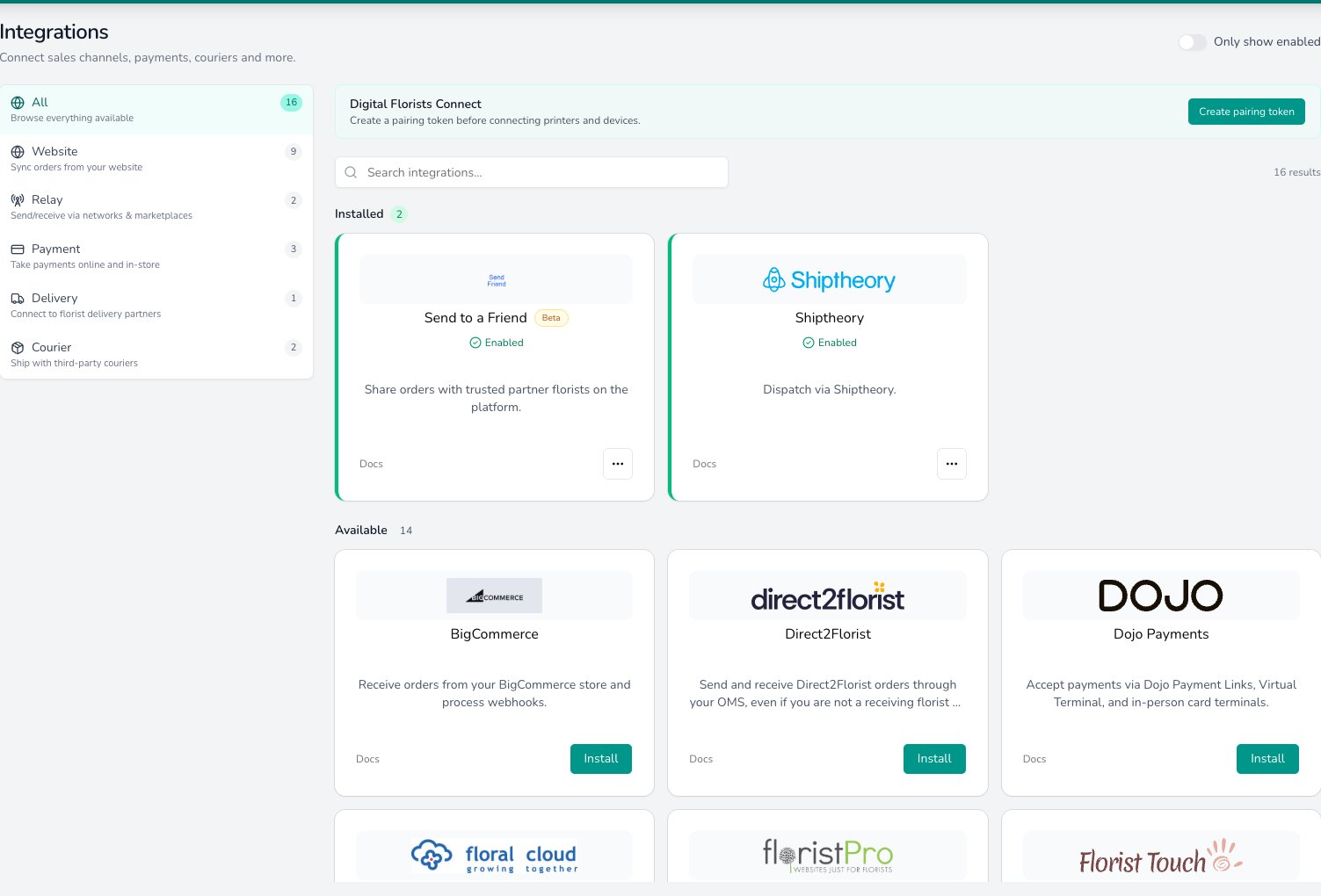The width and height of the screenshot is (1321, 896).
Task: Click the DOJO logo
Action: tap(1161, 596)
